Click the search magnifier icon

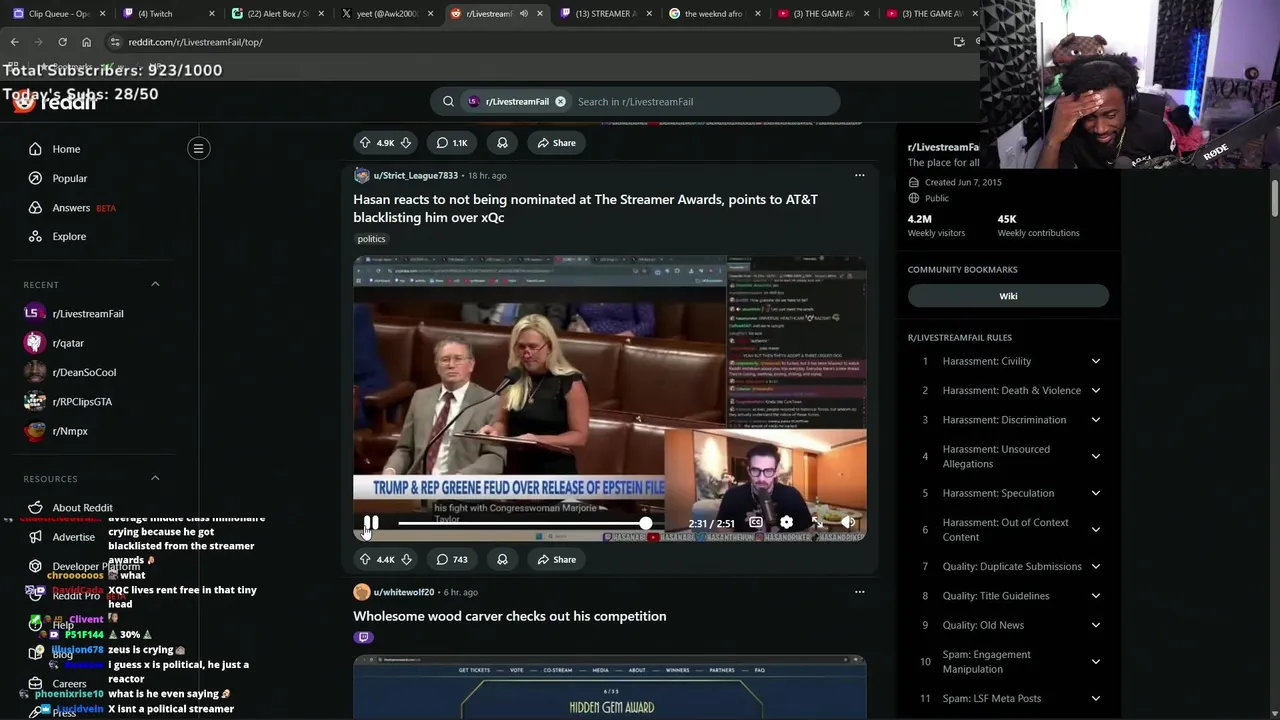tap(448, 101)
